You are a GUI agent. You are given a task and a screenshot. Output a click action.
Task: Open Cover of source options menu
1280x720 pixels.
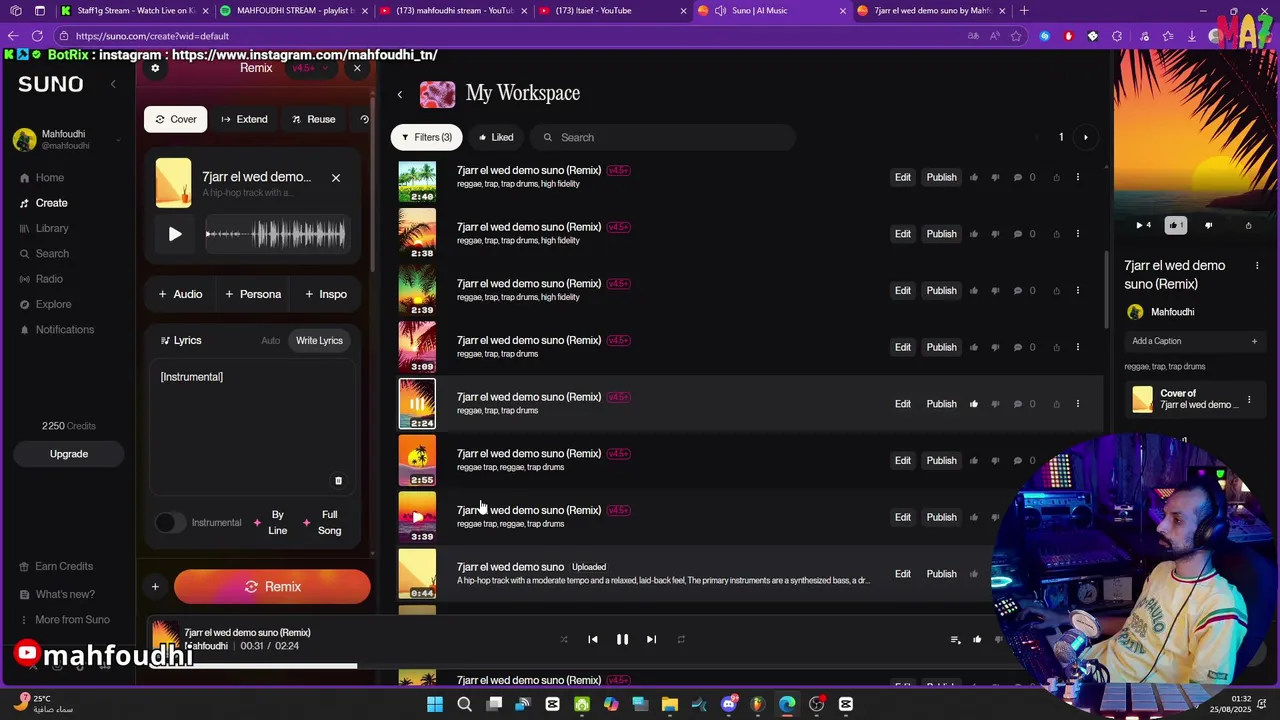(1249, 400)
